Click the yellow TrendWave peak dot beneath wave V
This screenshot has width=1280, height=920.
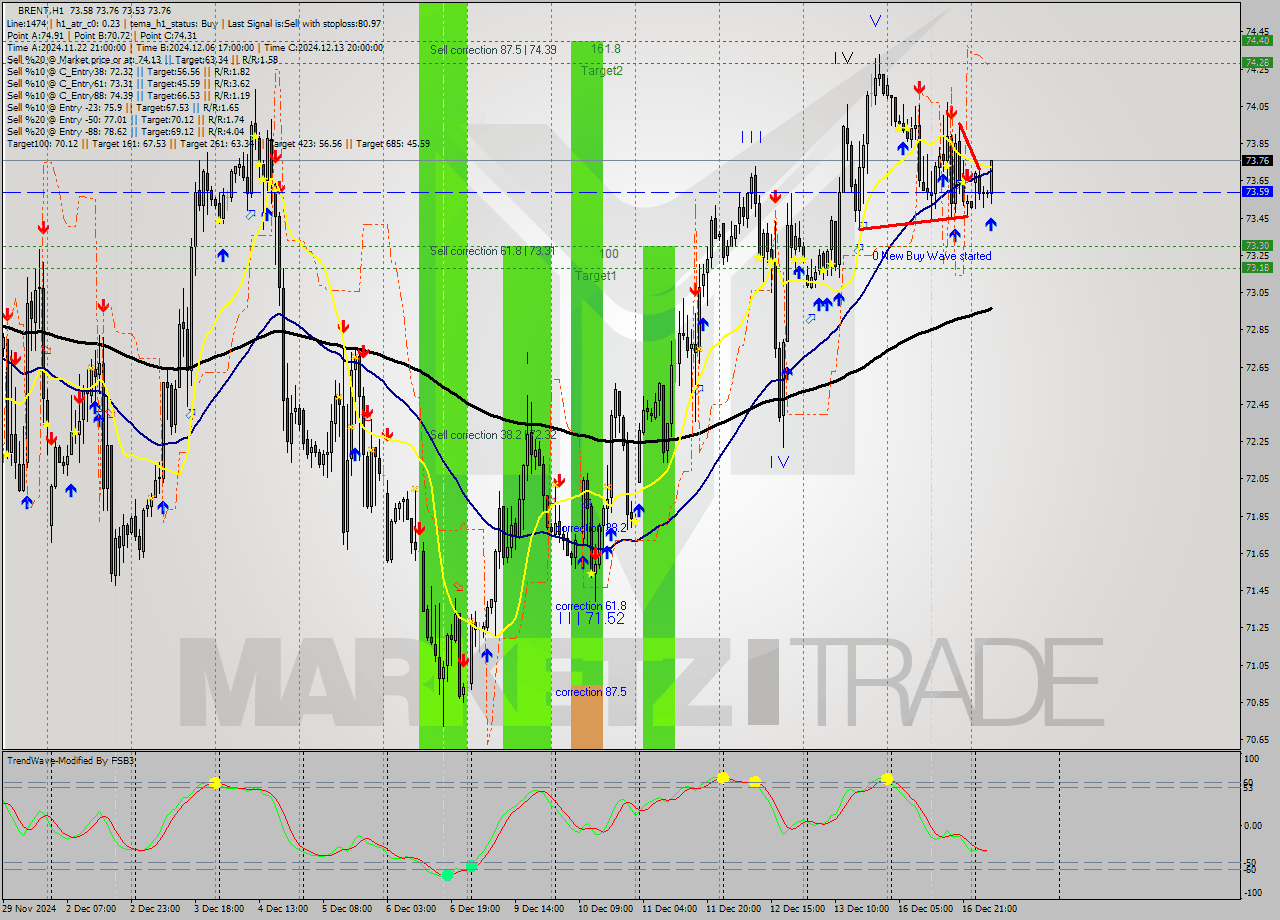pos(887,778)
